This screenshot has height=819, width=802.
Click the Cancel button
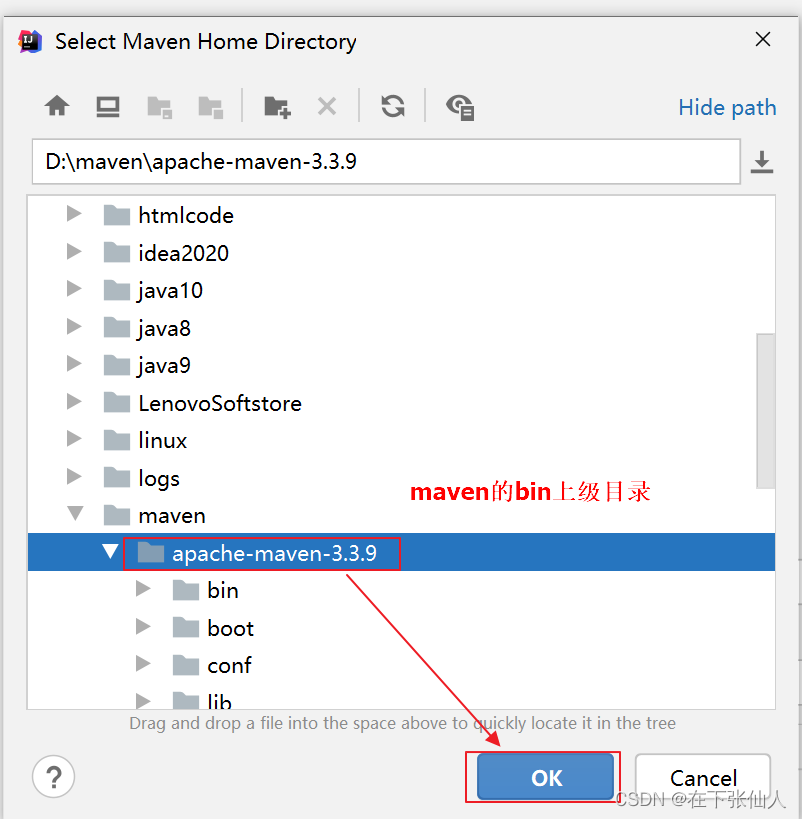(703, 777)
